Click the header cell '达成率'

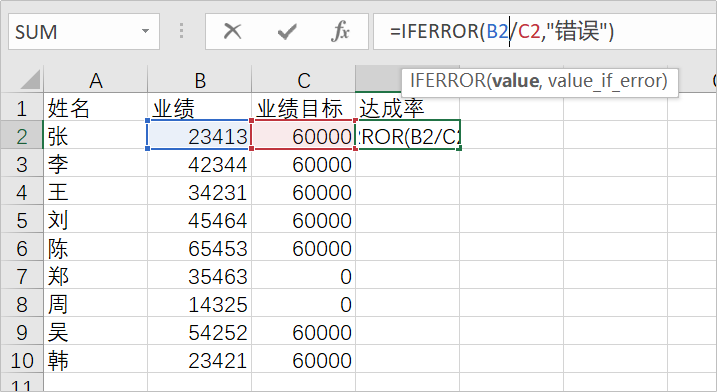click(x=407, y=108)
